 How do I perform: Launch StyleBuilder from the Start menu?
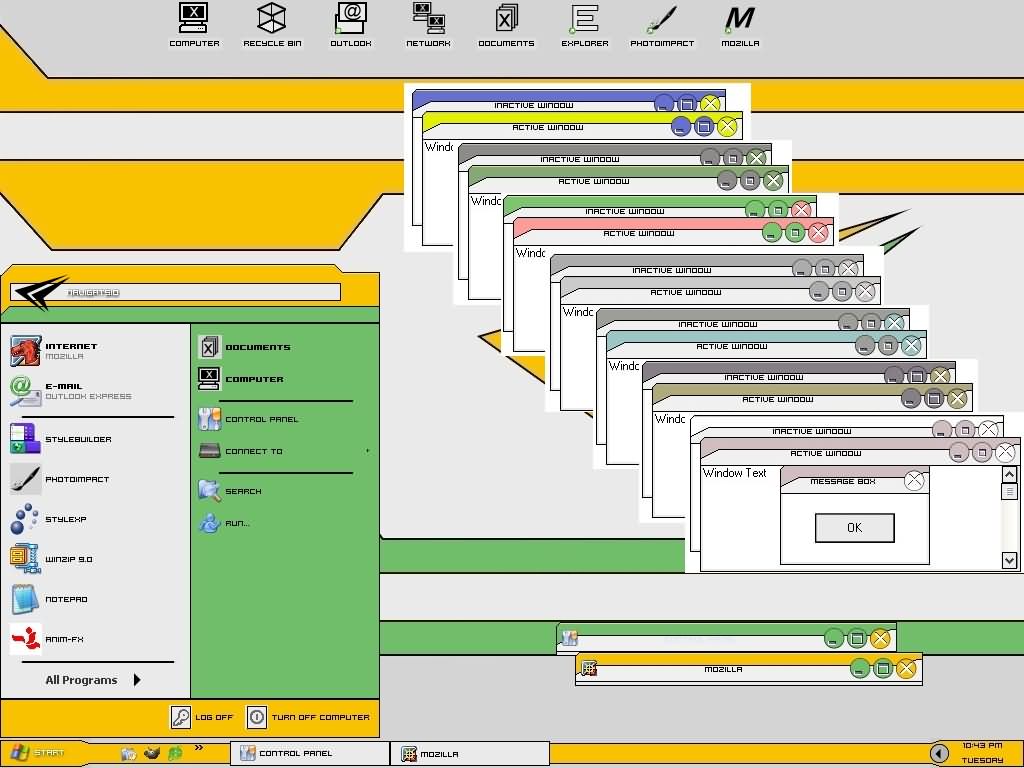(x=61, y=439)
